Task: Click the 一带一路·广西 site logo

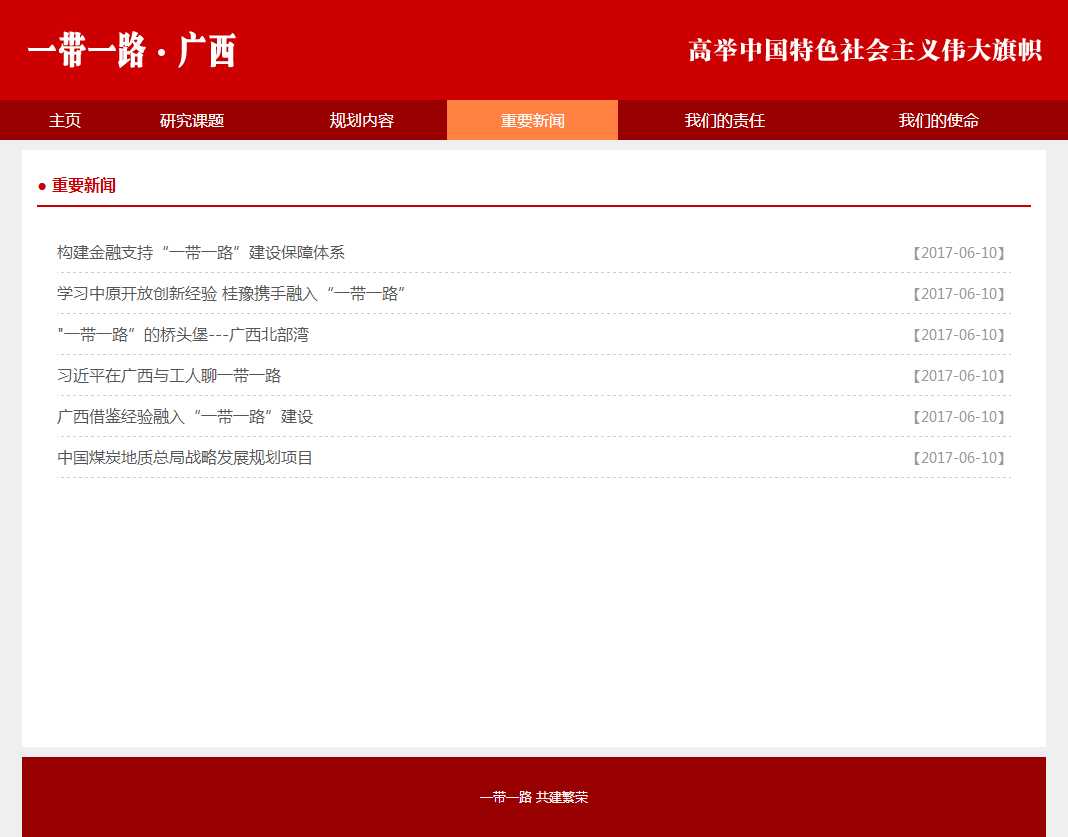Action: 131,51
